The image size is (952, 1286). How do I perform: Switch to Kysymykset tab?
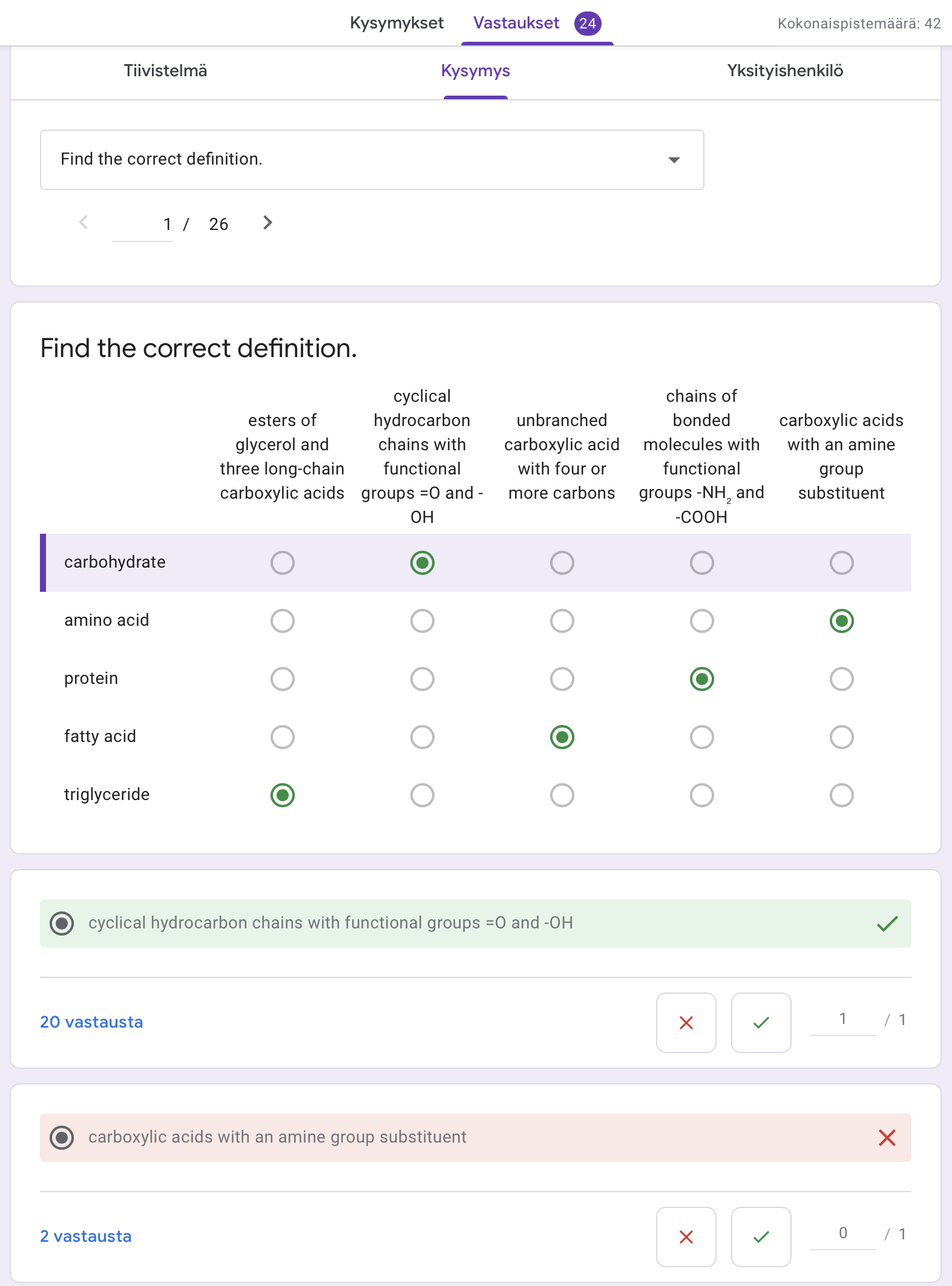[x=396, y=23]
